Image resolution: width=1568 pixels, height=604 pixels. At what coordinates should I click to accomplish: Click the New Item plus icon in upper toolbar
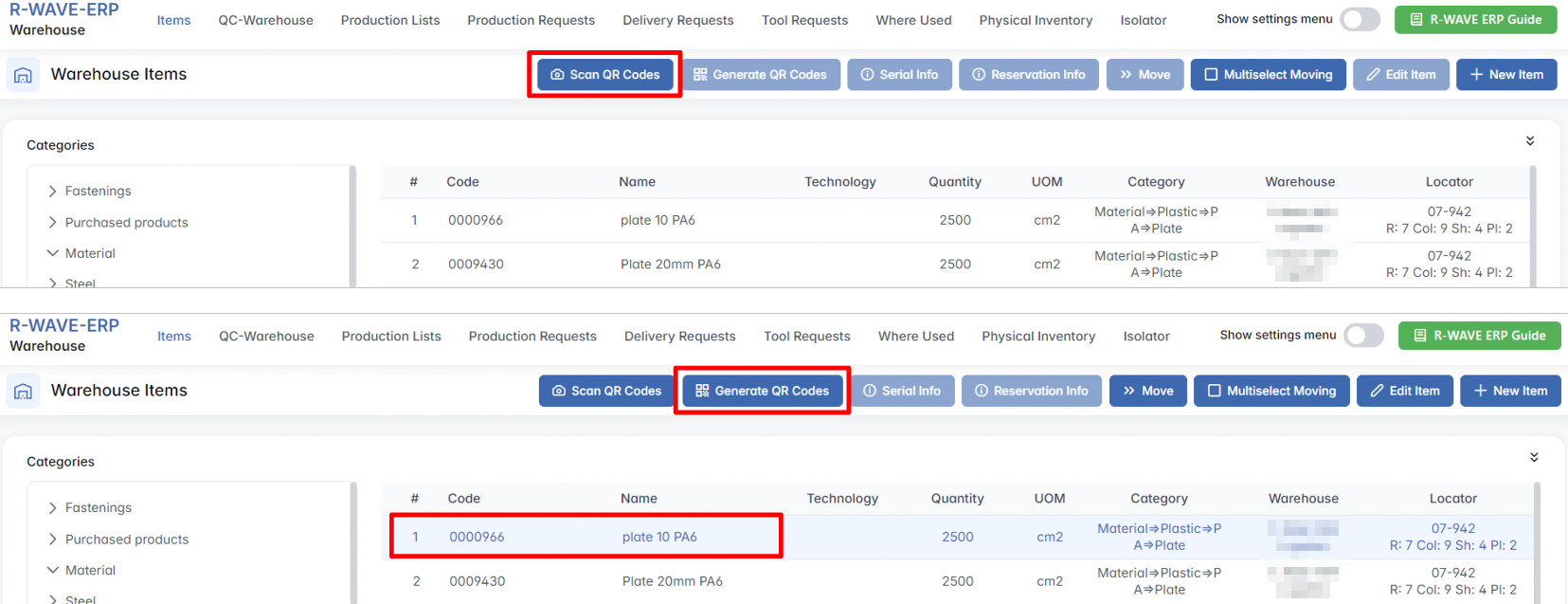pyautogui.click(x=1476, y=75)
